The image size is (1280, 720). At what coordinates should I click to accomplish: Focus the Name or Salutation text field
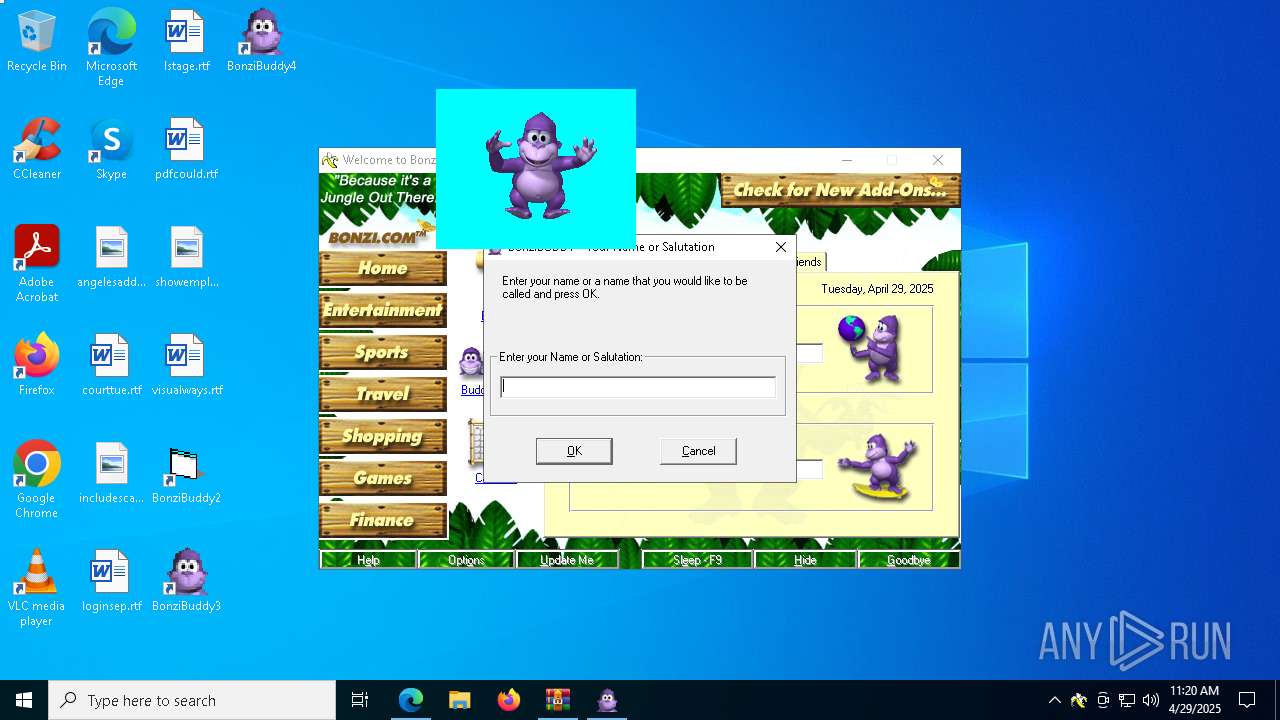(x=638, y=387)
